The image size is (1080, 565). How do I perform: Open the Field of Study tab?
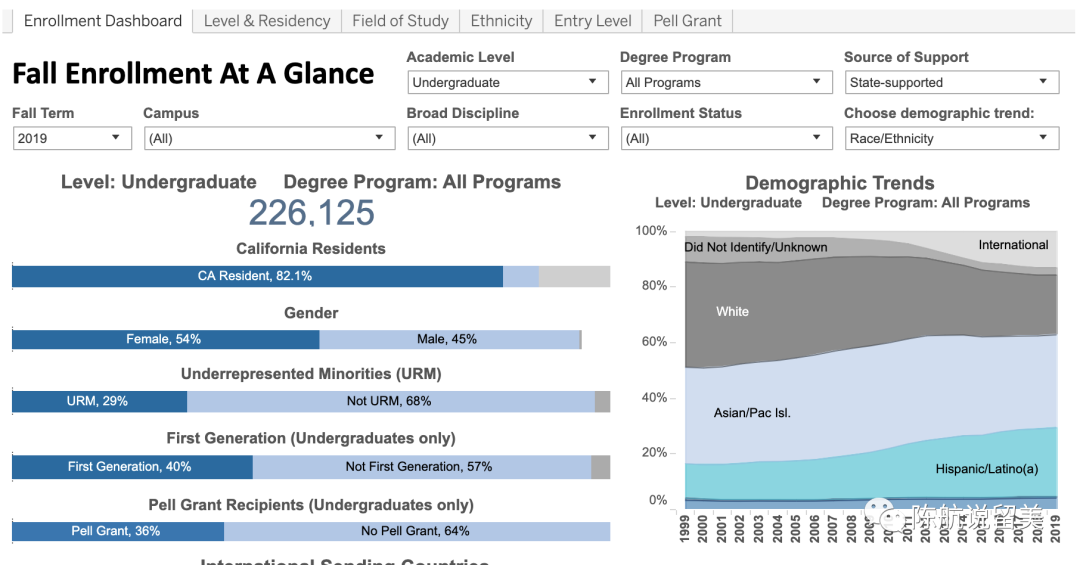tap(400, 21)
